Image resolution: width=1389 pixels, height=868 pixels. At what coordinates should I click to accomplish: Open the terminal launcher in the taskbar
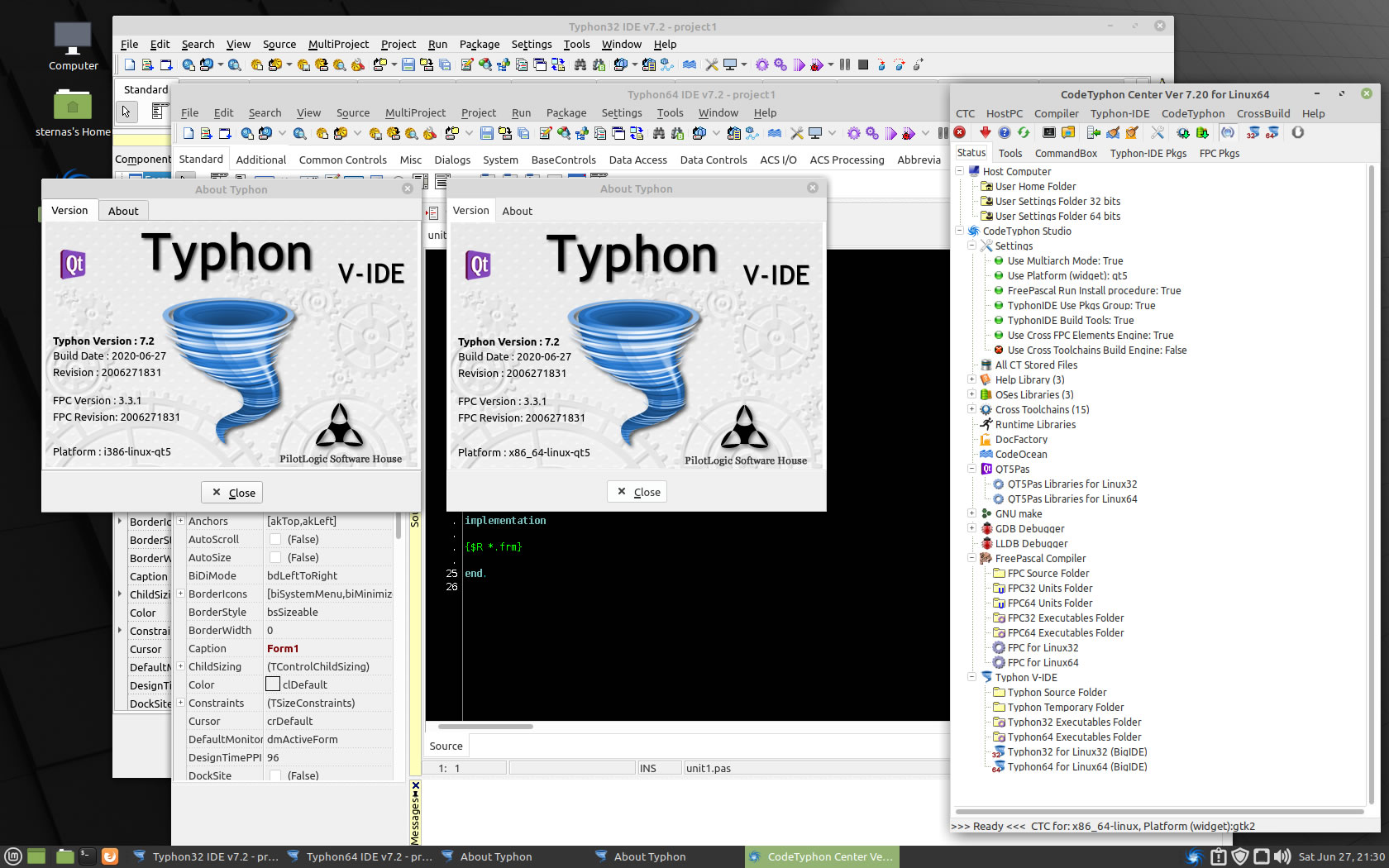pos(88,856)
